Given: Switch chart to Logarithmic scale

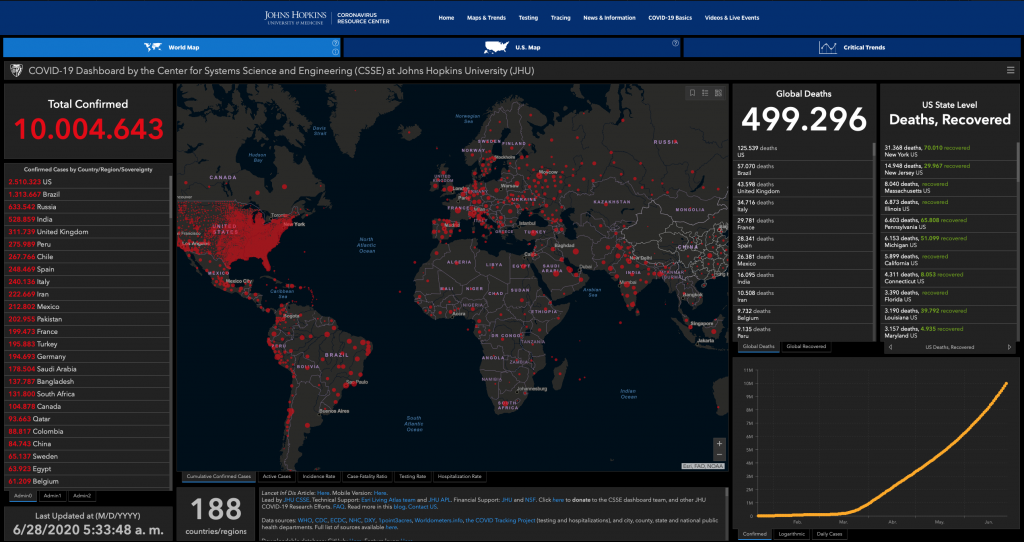Looking at the screenshot, I should [x=793, y=534].
